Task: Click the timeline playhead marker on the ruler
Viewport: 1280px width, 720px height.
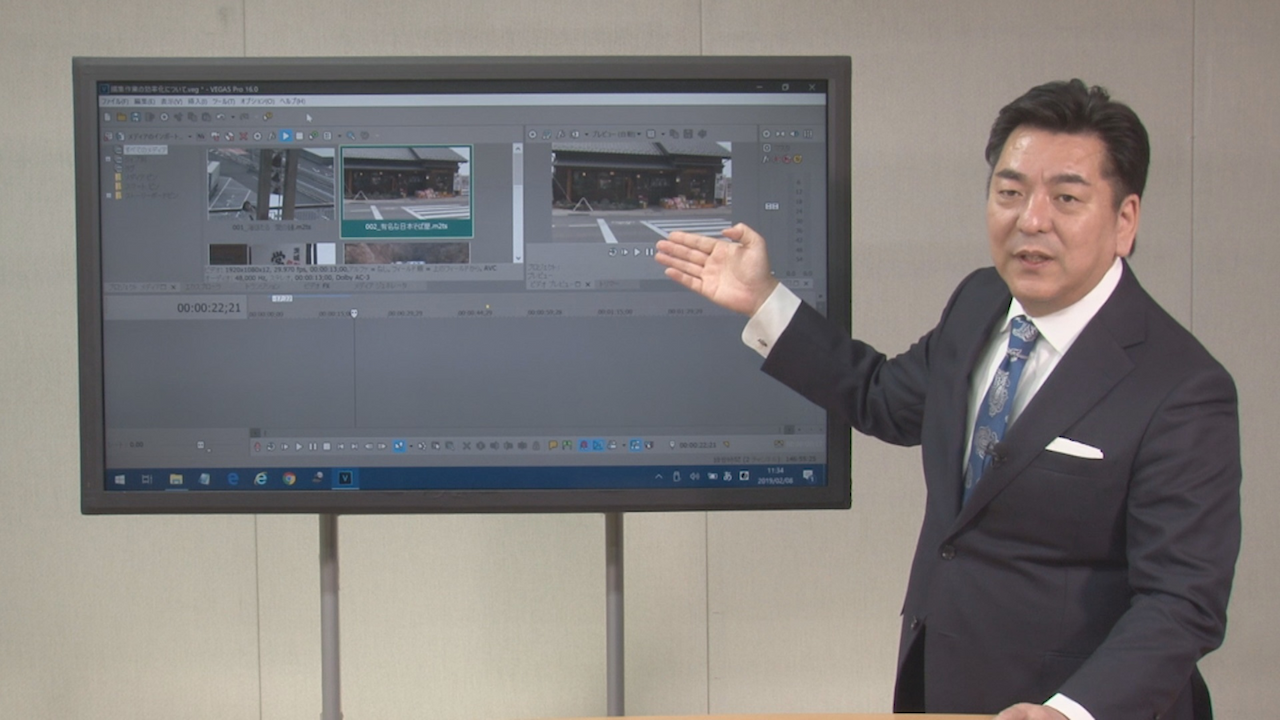Action: point(353,313)
